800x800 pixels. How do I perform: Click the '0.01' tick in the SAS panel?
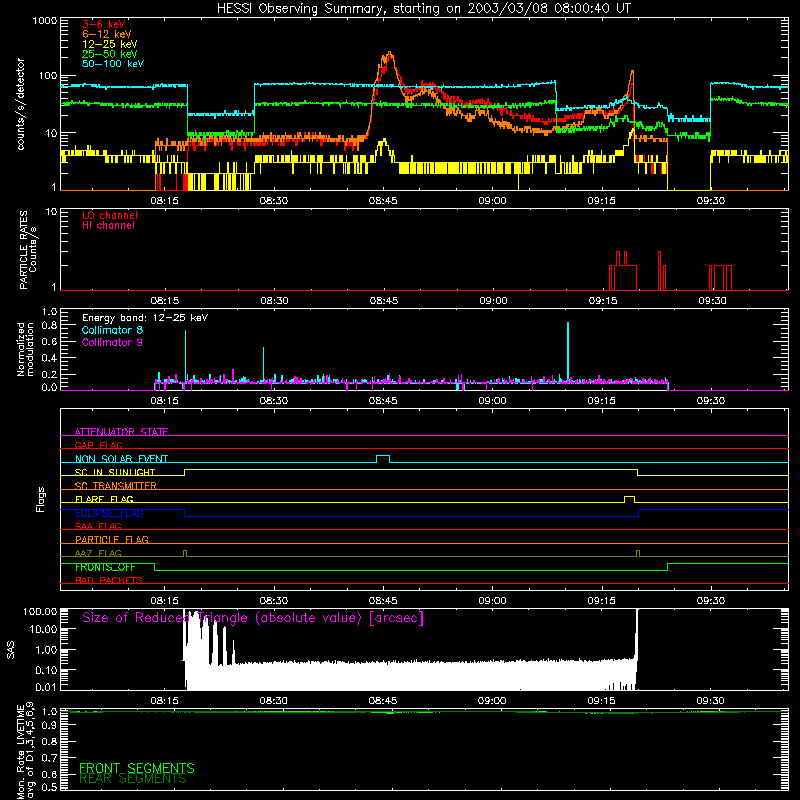tap(46, 687)
